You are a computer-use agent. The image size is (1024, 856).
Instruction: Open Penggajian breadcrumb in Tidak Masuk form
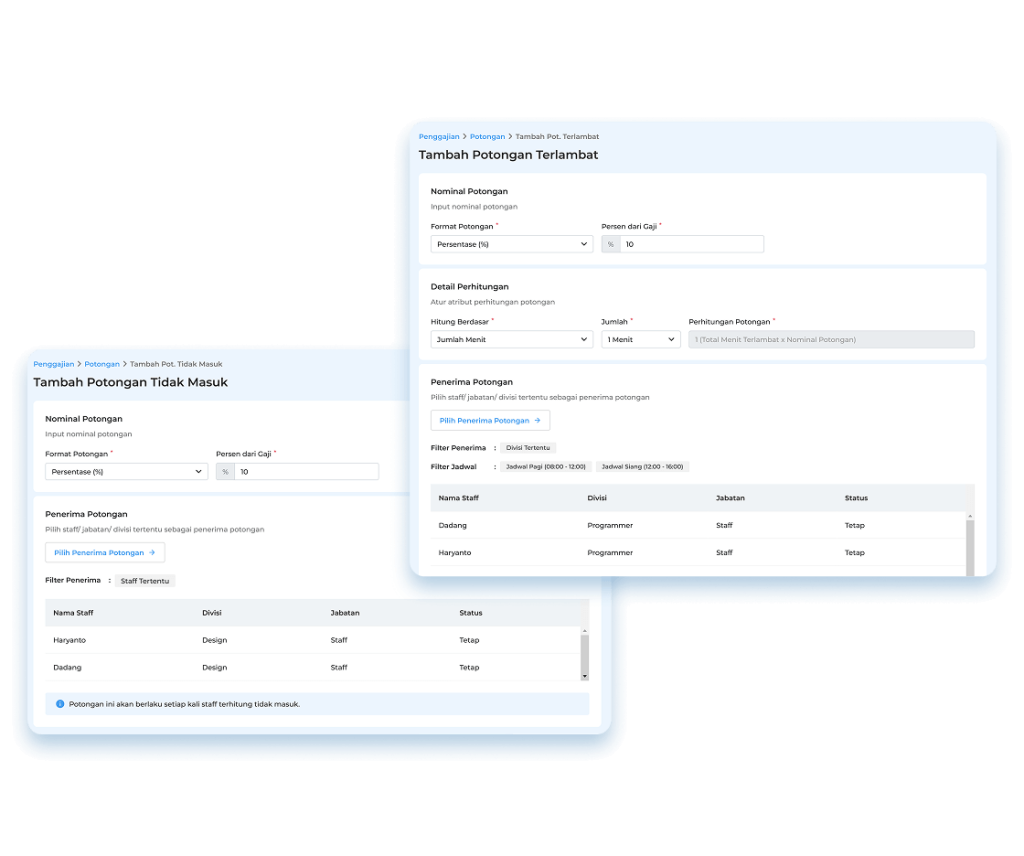(x=54, y=364)
